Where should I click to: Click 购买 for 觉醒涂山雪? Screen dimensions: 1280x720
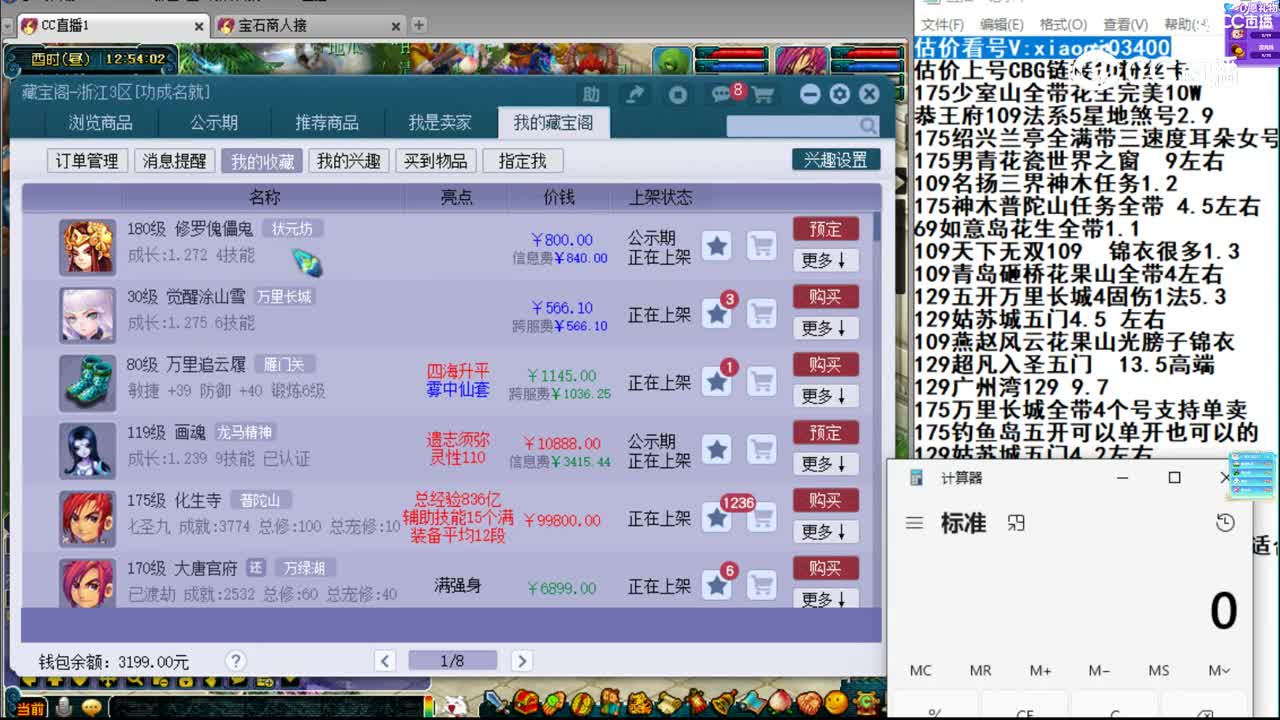[826, 297]
